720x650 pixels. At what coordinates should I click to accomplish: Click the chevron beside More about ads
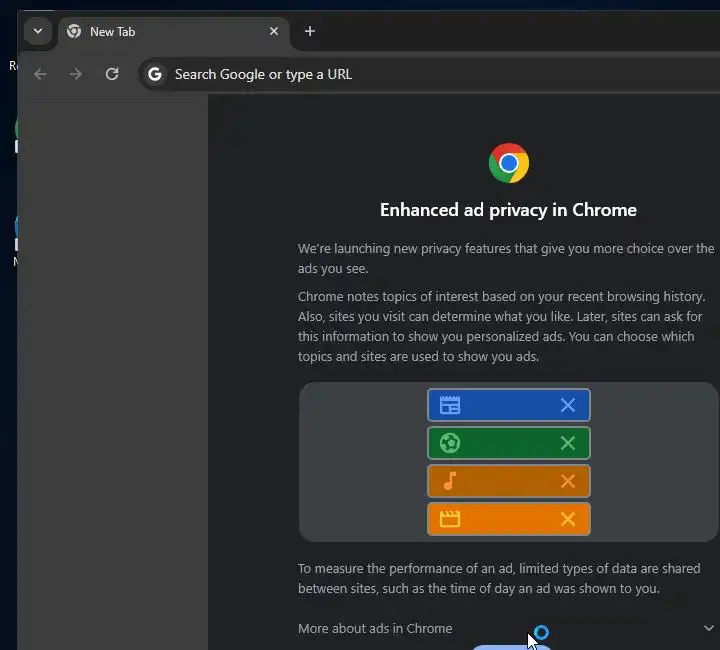point(709,628)
